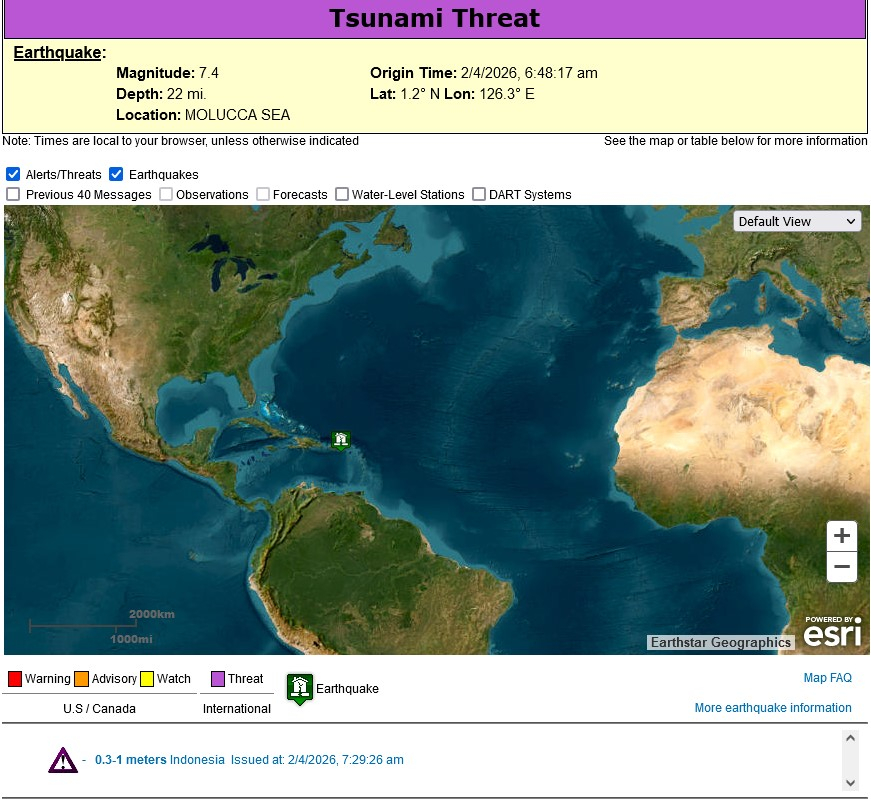The width and height of the screenshot is (871, 799).
Task: Zoom out with the map minus button
Action: [x=842, y=567]
